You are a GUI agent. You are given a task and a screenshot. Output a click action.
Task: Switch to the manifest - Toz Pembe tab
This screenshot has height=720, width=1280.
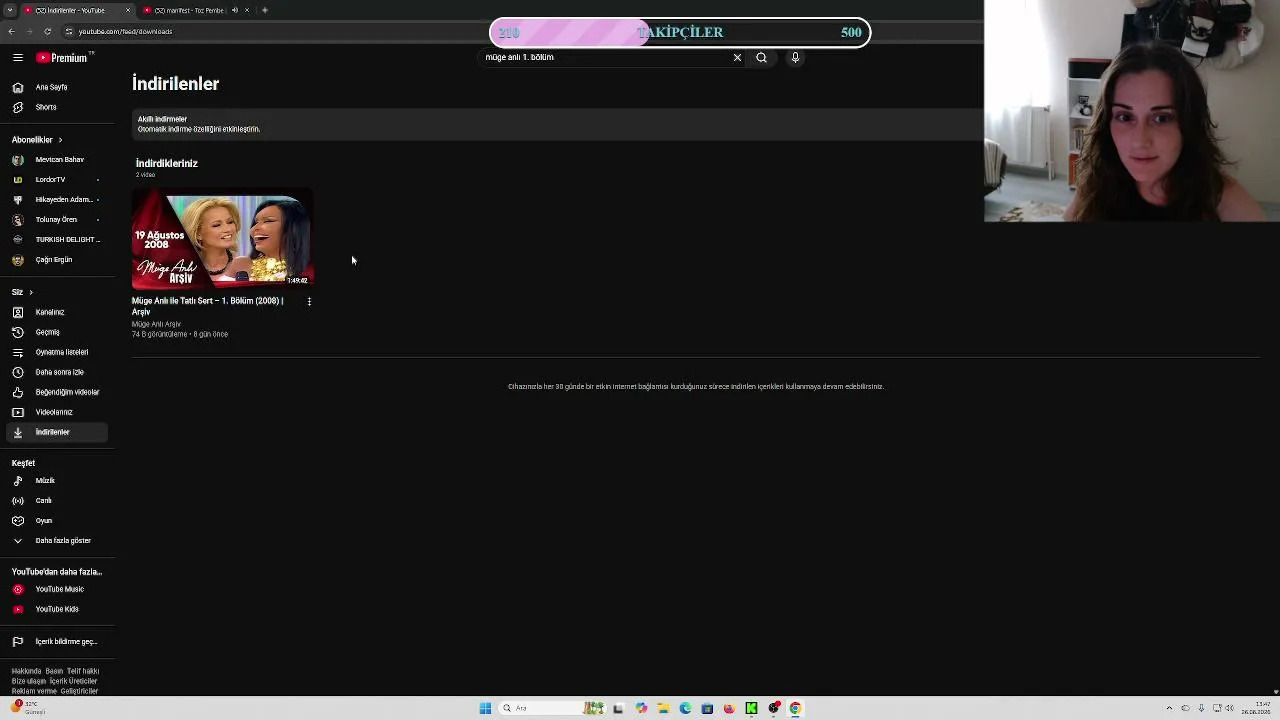(x=194, y=10)
